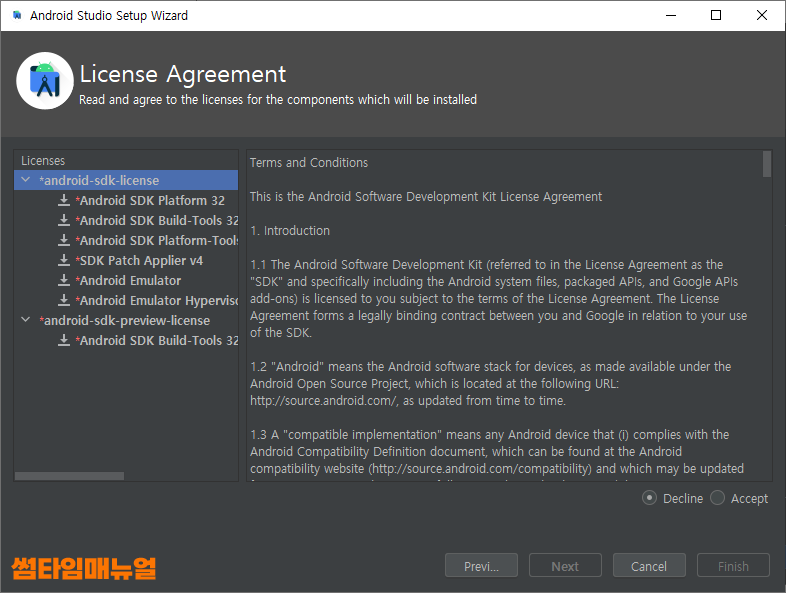Maximize the Setup Wizard window

[x=716, y=15]
